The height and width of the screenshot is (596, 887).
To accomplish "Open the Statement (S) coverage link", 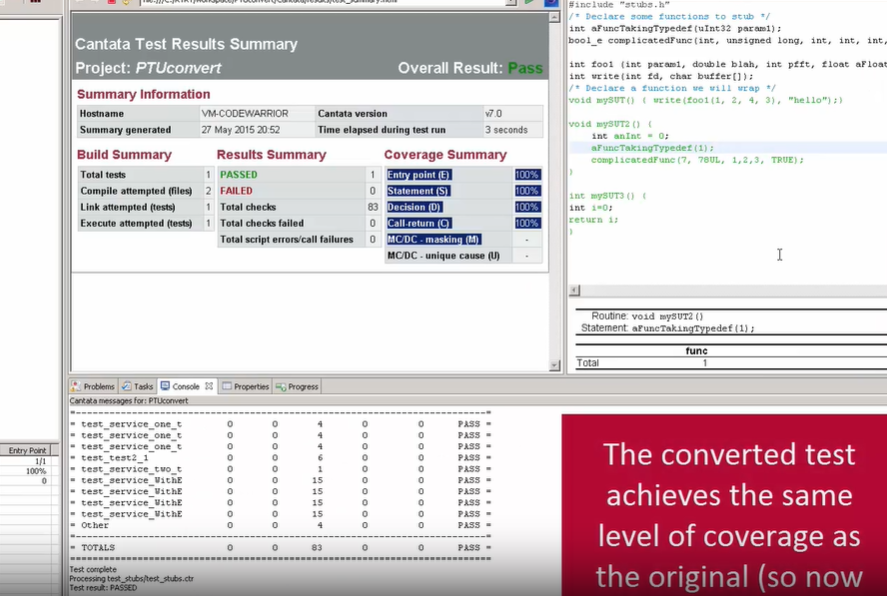I will (x=418, y=191).
